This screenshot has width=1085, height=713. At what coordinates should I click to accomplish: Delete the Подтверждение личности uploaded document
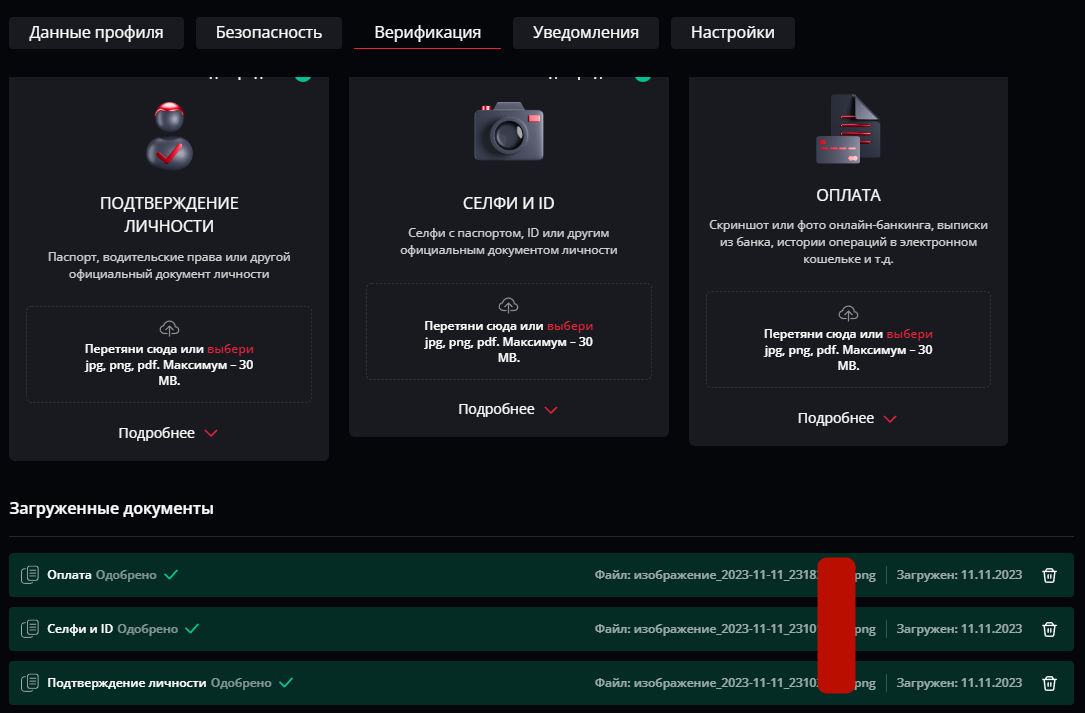(x=1049, y=683)
